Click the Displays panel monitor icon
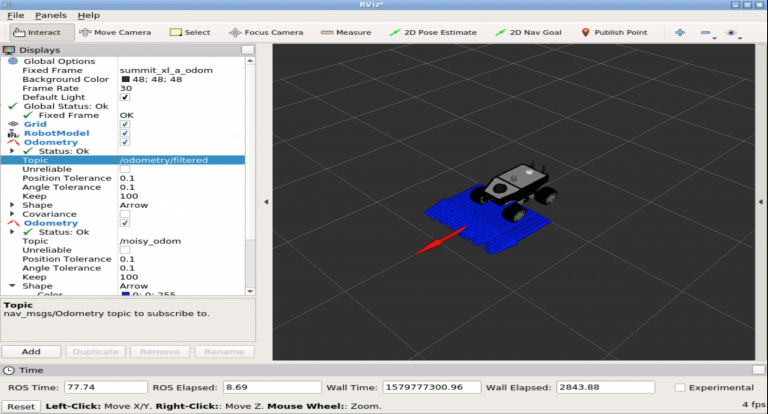The height and width of the screenshot is (414, 768). [9, 50]
